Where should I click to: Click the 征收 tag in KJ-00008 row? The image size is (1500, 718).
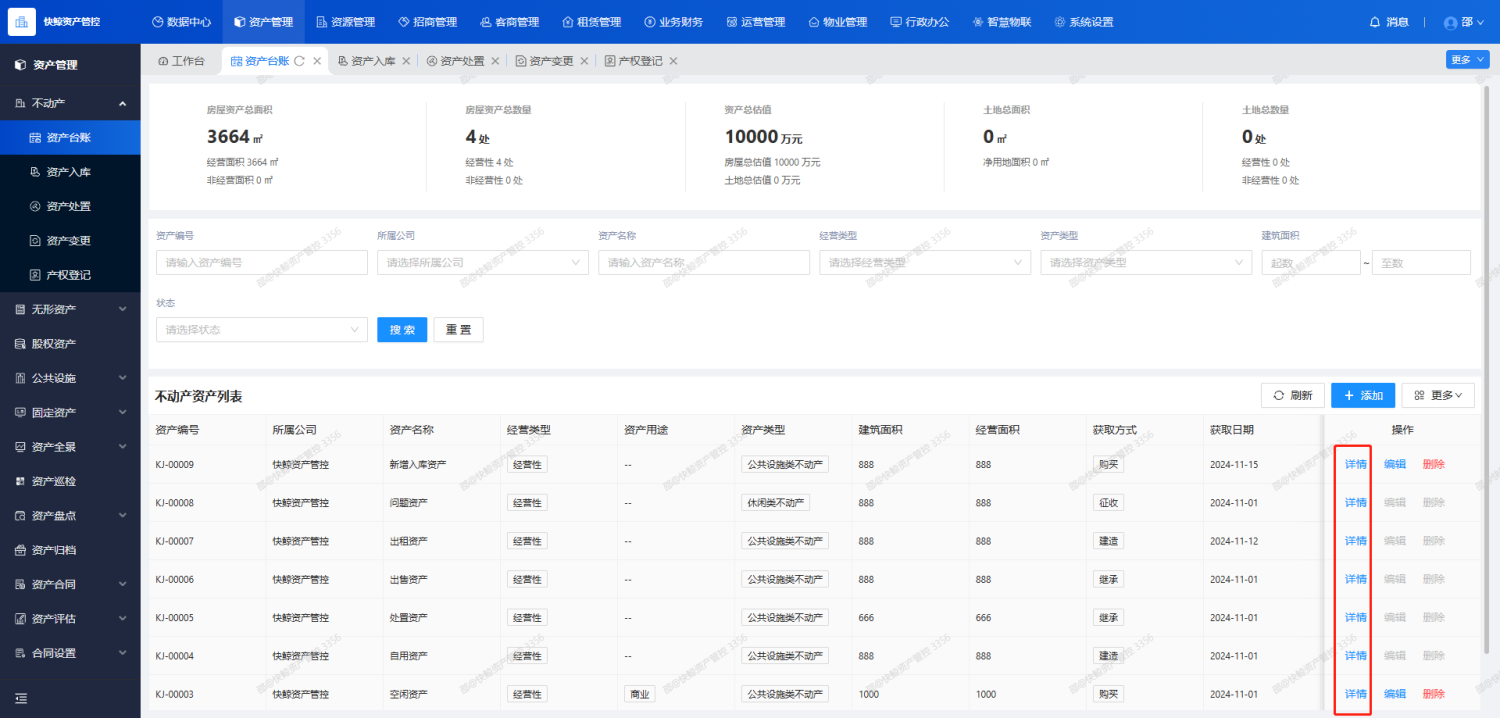point(1108,503)
